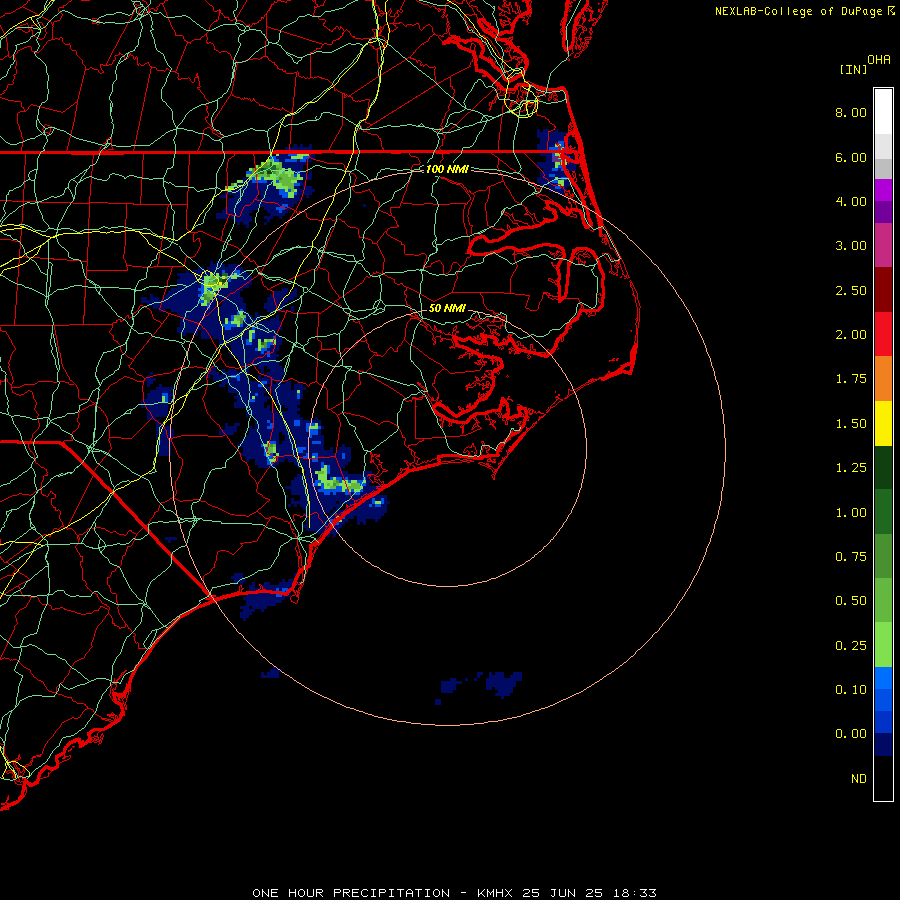
Task: Pick the black ND swatch at scale bottom
Action: (x=883, y=778)
